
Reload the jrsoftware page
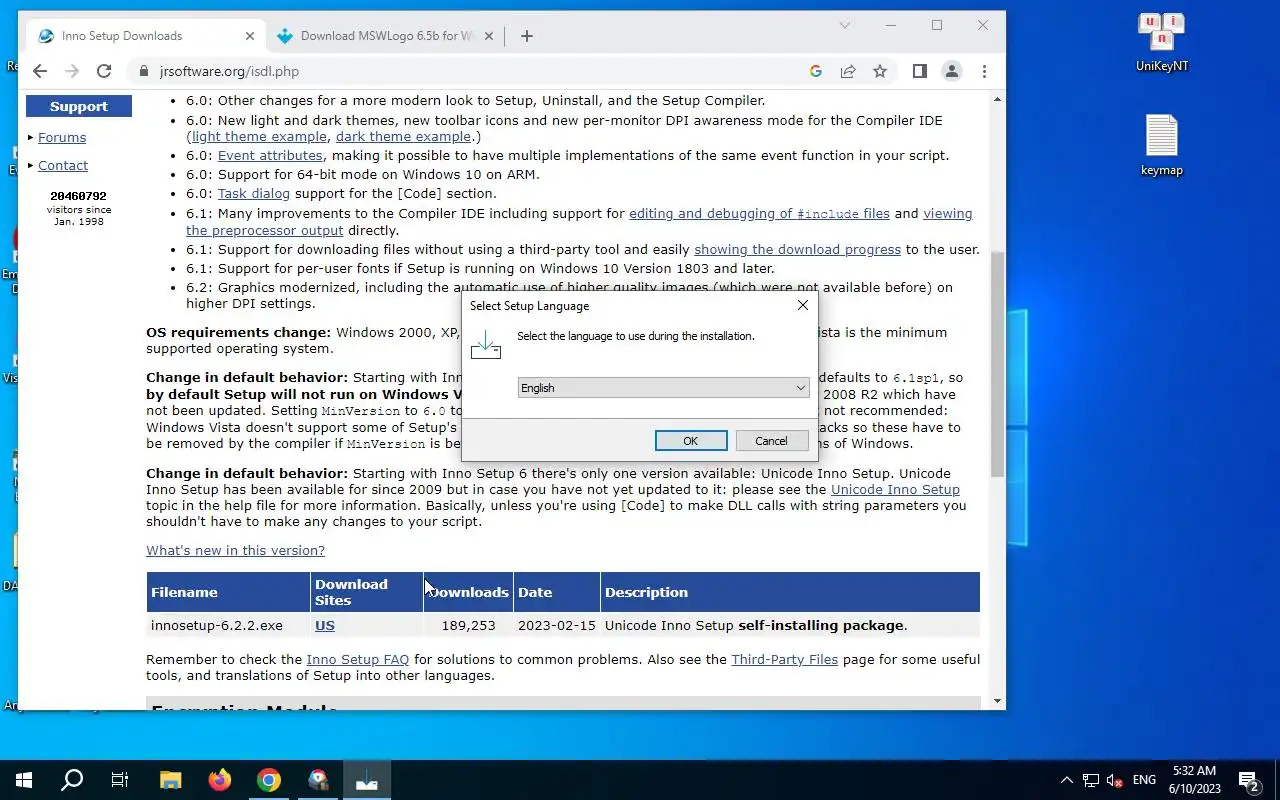point(103,71)
